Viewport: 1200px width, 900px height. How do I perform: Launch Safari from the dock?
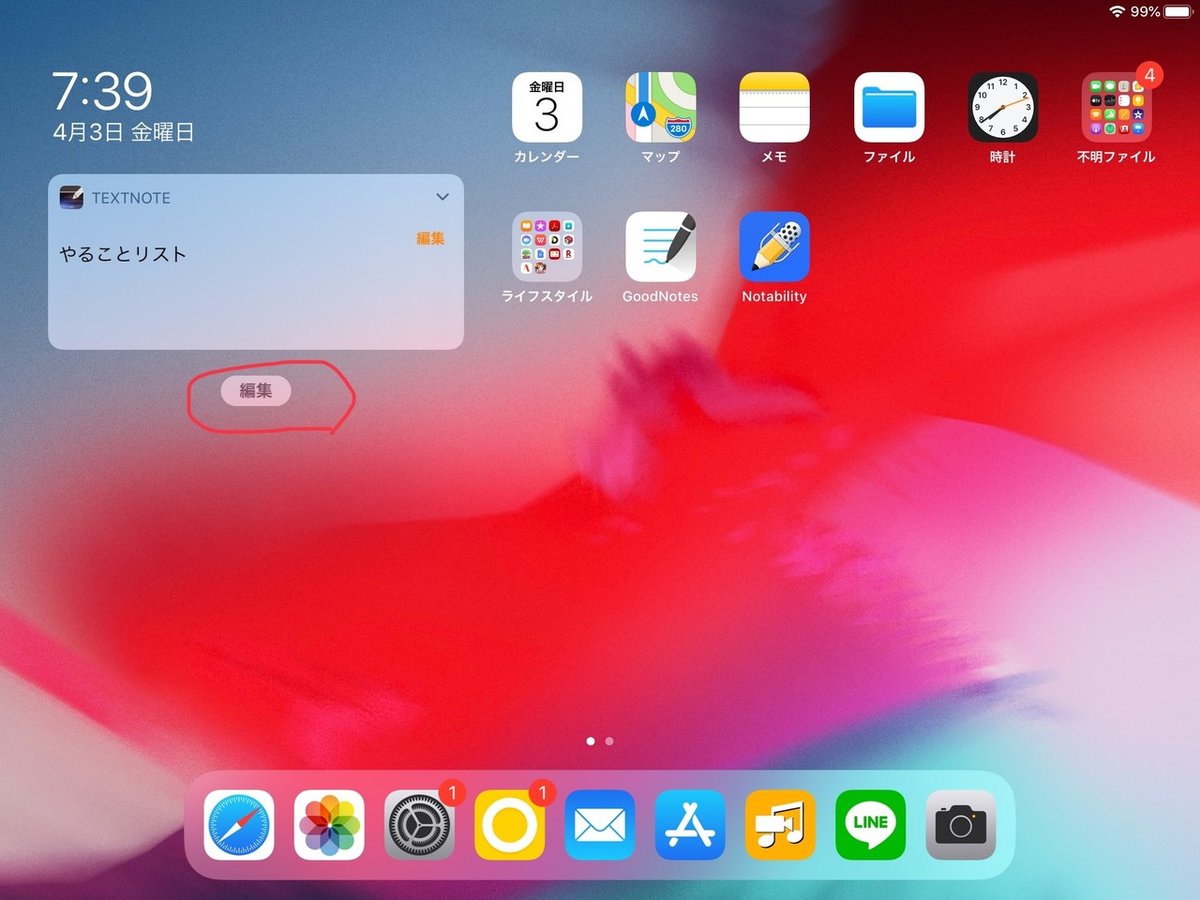[238, 826]
